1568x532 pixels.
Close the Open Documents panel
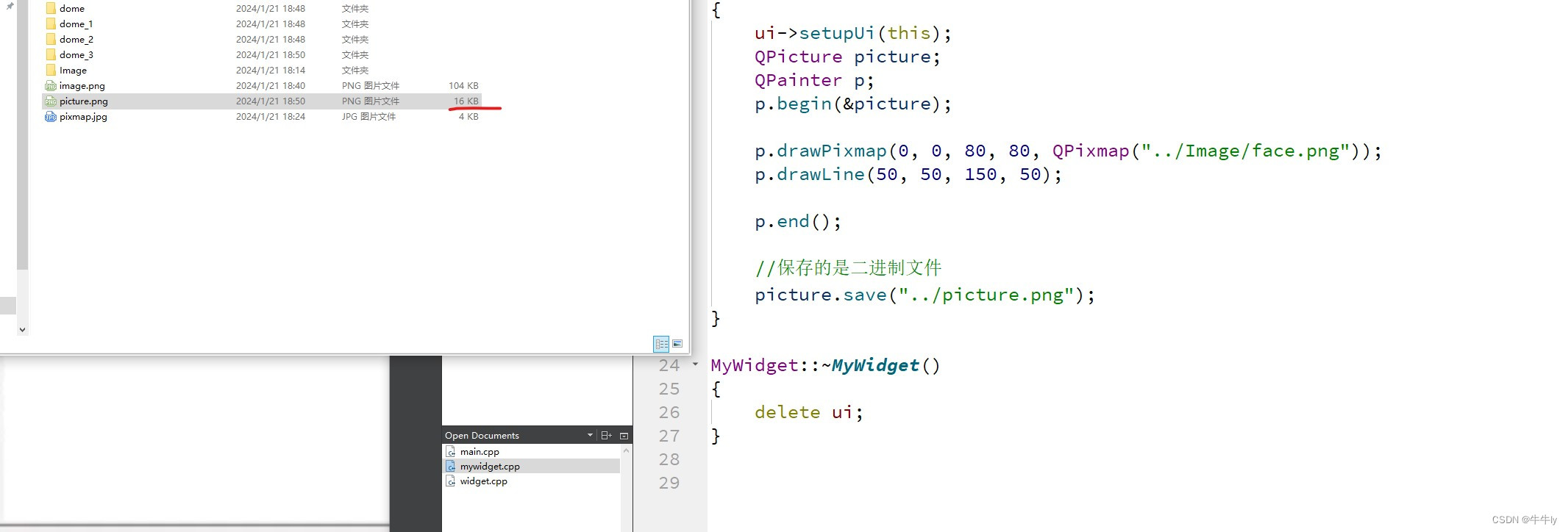click(x=624, y=436)
